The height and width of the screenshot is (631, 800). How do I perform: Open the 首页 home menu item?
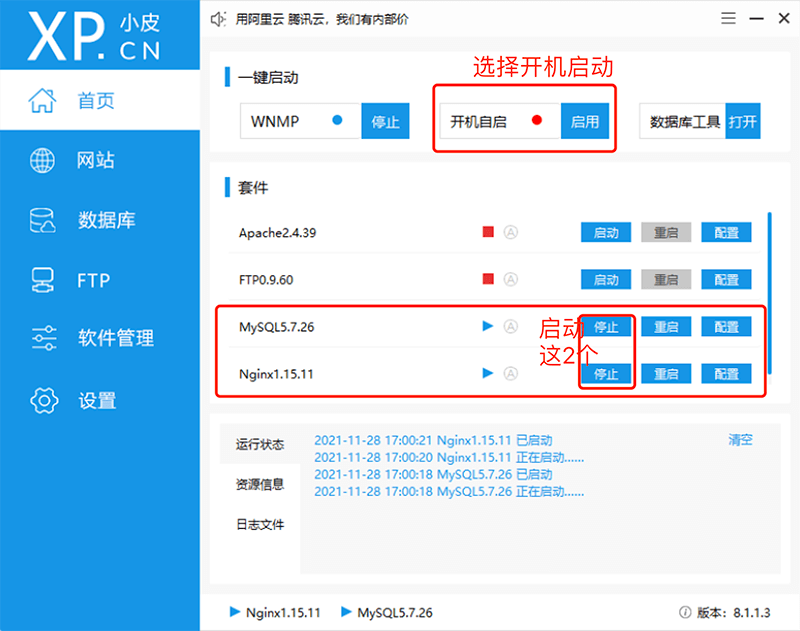point(100,100)
